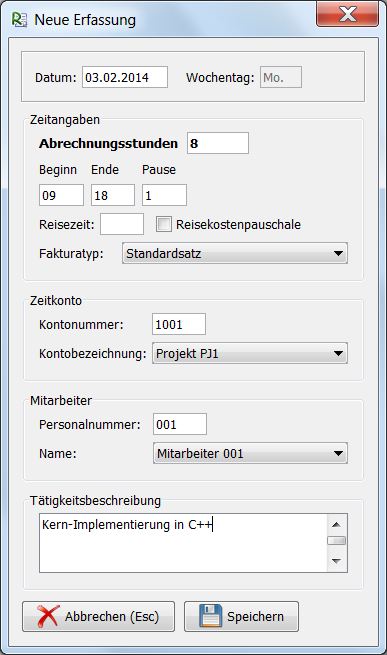Click the empty Reisezeit field

[122, 224]
